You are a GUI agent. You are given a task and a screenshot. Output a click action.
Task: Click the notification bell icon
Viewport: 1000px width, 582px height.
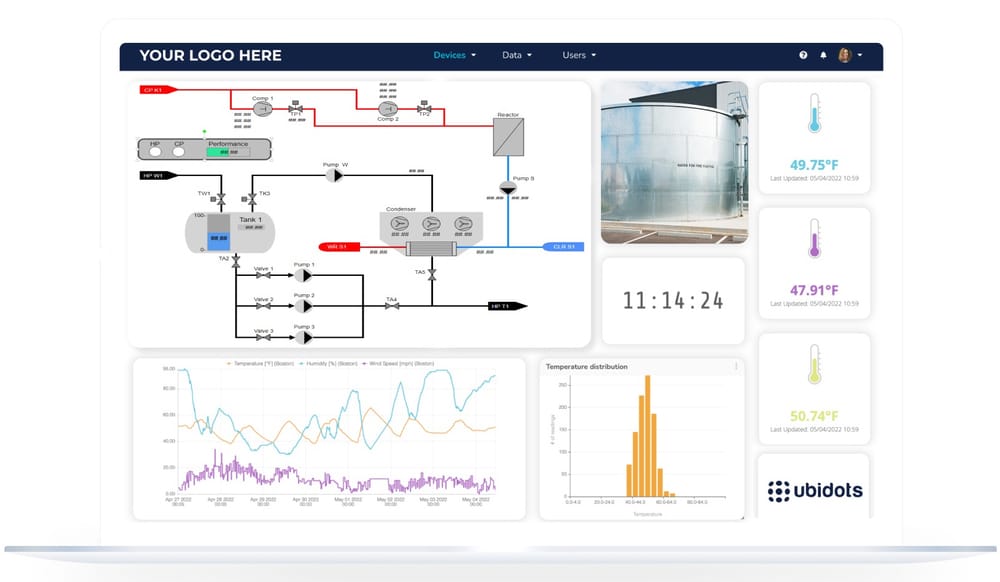click(x=823, y=55)
